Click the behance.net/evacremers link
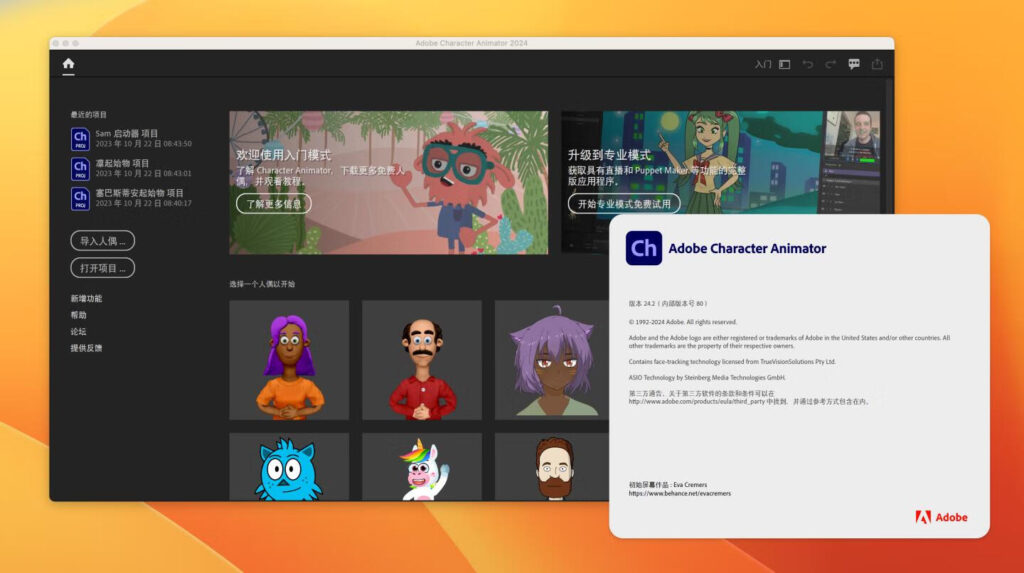The image size is (1024, 573). [x=680, y=494]
